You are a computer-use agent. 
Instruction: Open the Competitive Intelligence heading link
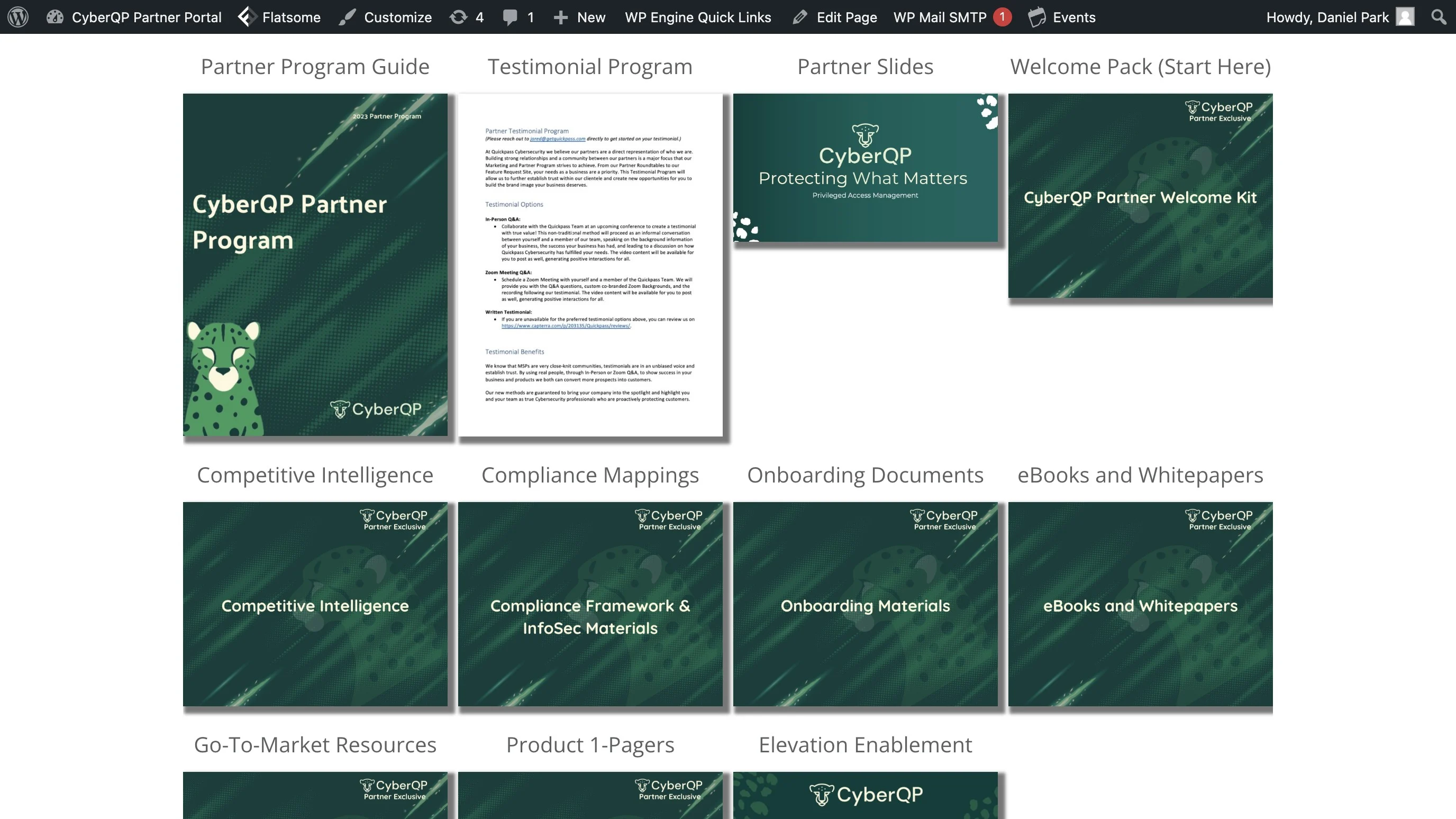click(315, 475)
